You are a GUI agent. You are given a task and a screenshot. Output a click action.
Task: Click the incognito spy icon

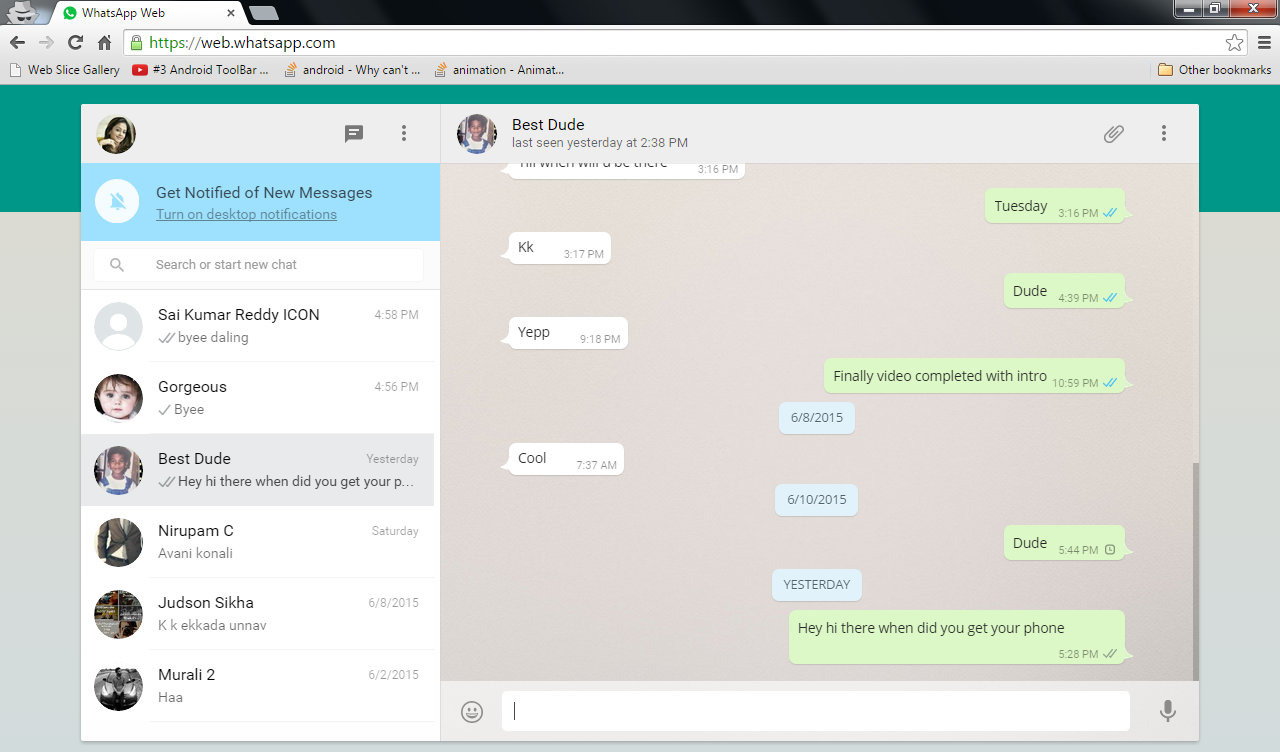coord(22,12)
